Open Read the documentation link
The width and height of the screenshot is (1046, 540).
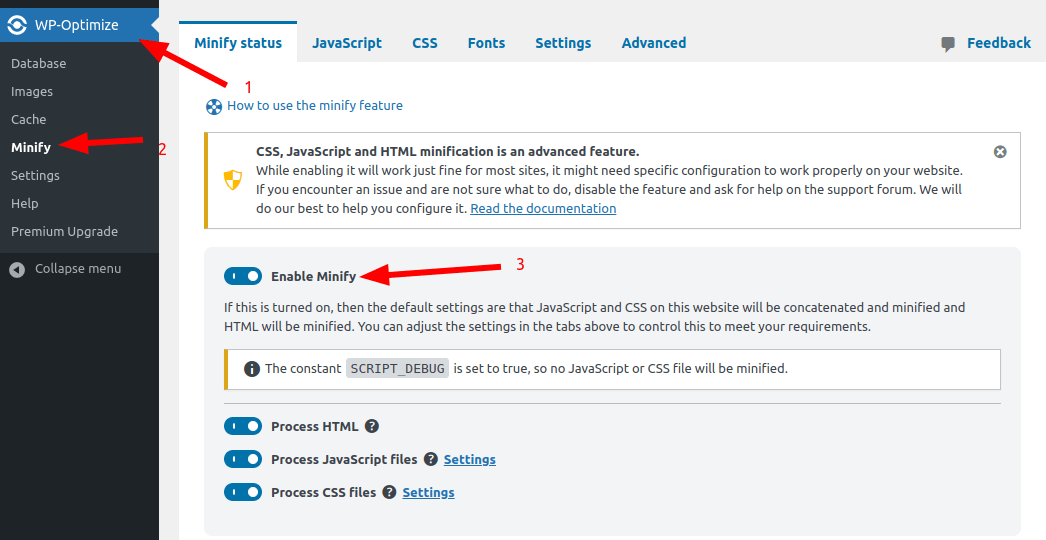click(x=543, y=209)
